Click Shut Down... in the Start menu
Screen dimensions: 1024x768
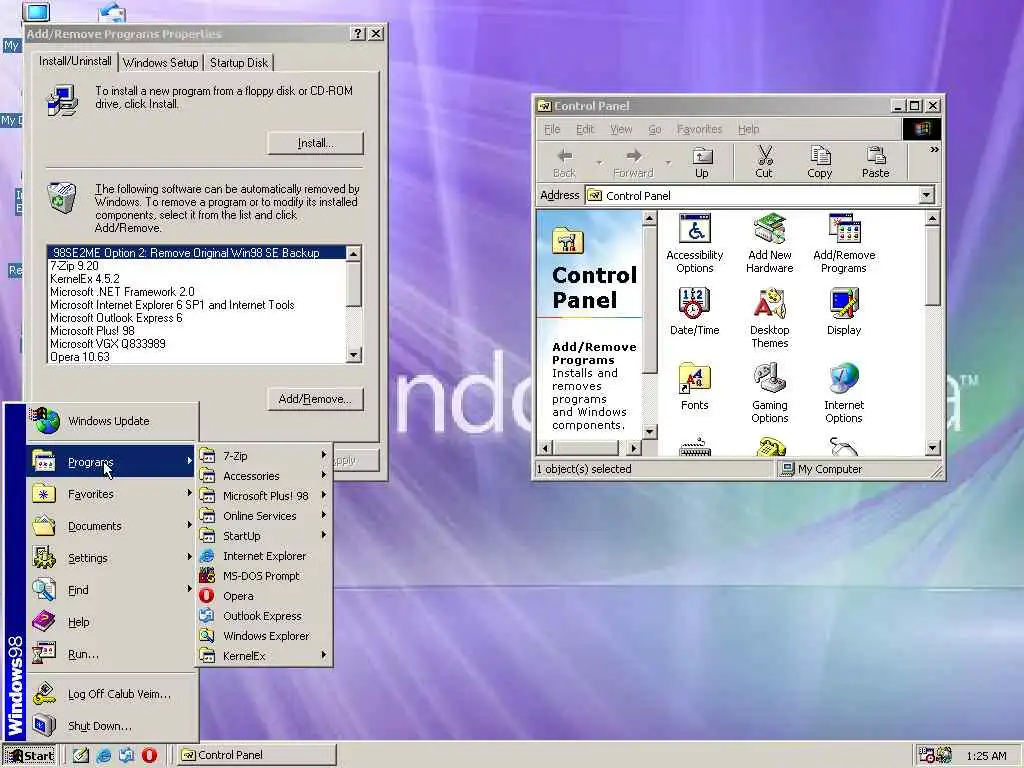click(x=112, y=726)
